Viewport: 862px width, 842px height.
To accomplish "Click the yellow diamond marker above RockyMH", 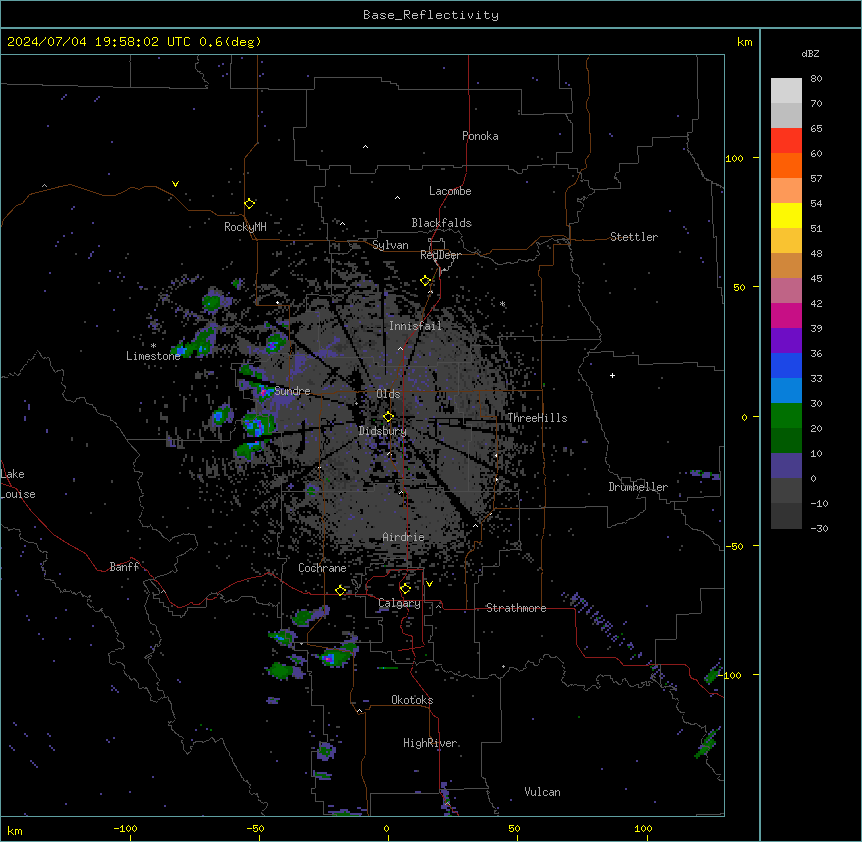I will [x=250, y=204].
